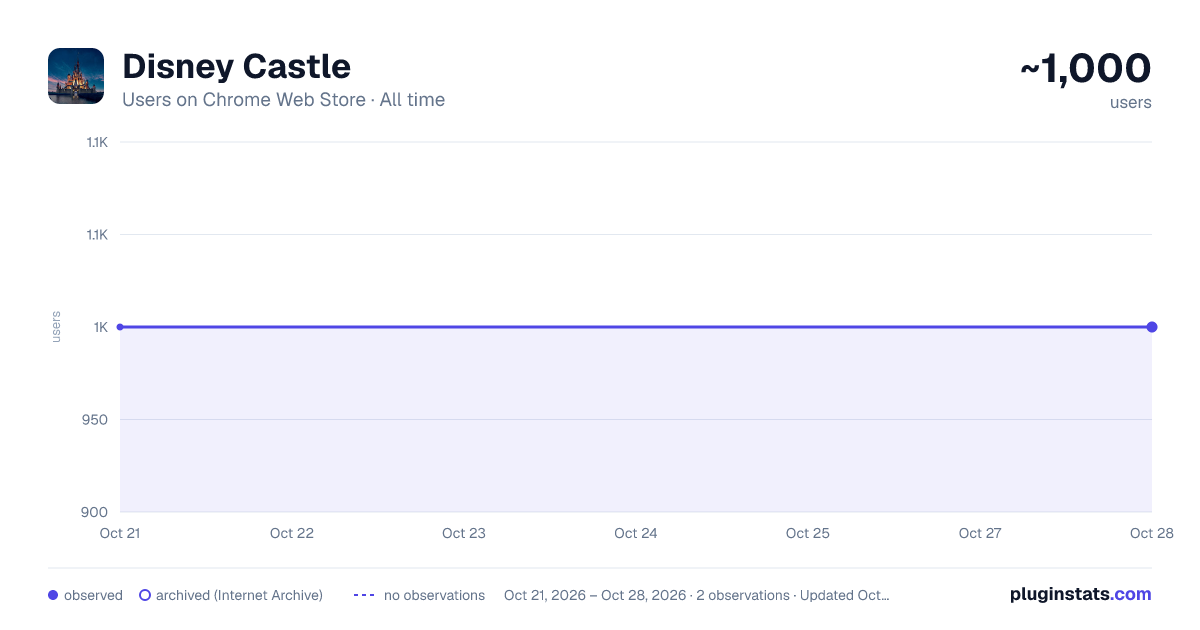Click the 1K y-axis label

coord(101,327)
